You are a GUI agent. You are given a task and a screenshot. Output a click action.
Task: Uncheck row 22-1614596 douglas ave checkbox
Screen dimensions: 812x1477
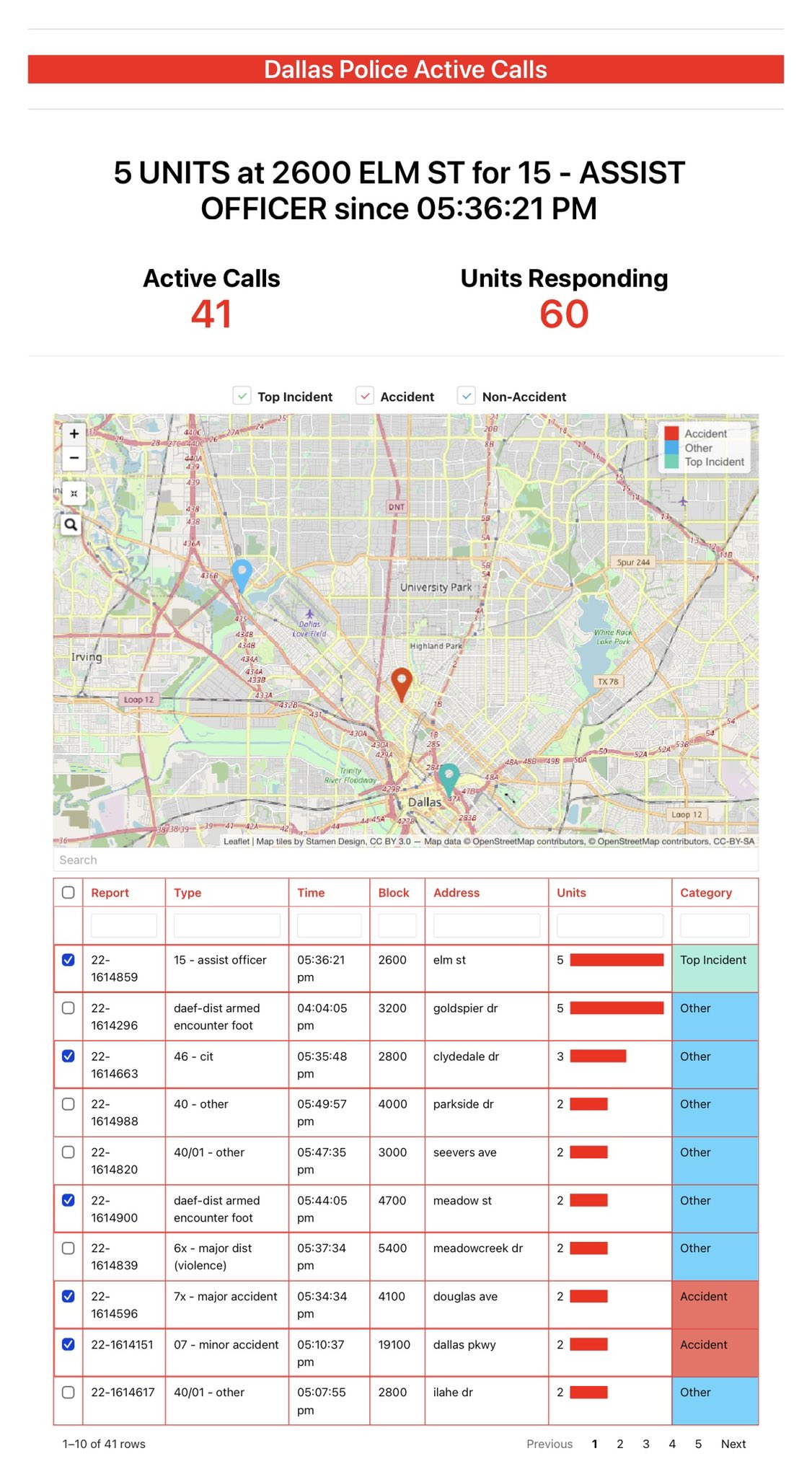pos(68,1296)
